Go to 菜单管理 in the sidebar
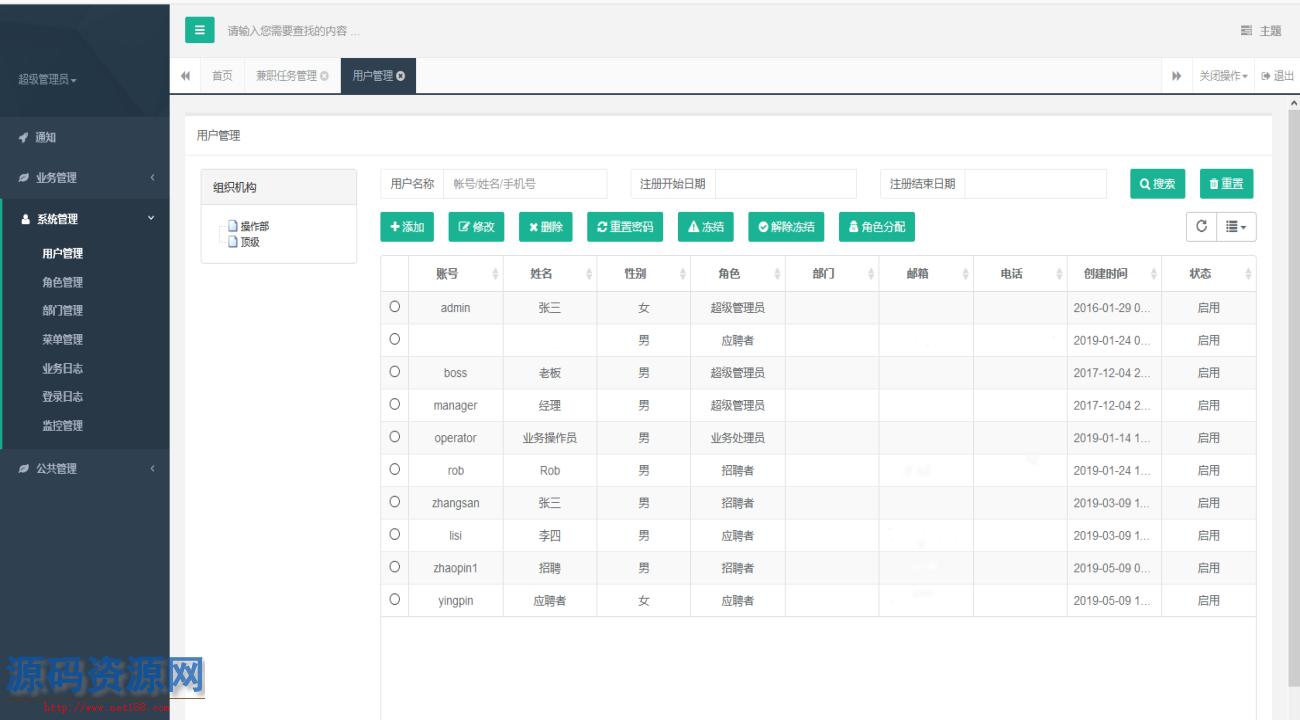The image size is (1300, 720). [x=63, y=340]
